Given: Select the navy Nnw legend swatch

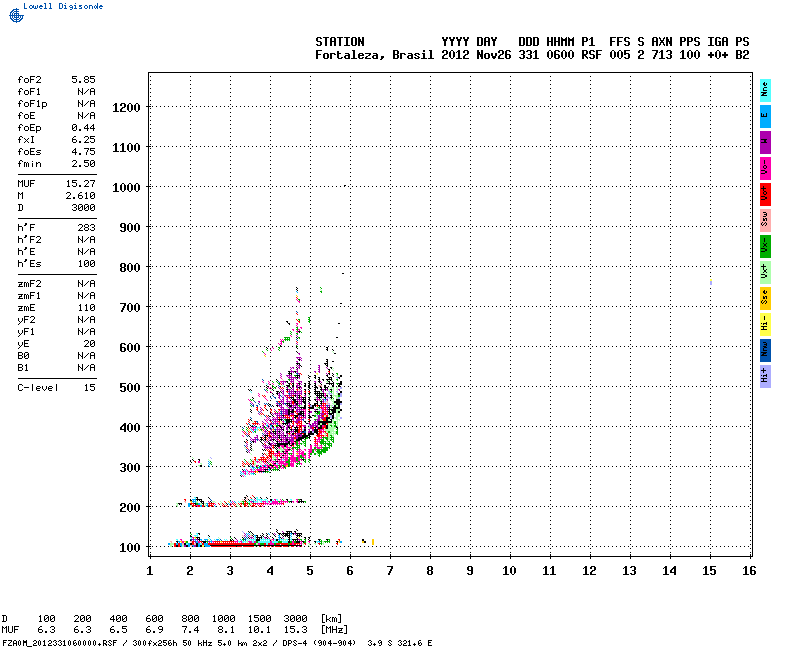Looking at the screenshot, I should (x=765, y=350).
